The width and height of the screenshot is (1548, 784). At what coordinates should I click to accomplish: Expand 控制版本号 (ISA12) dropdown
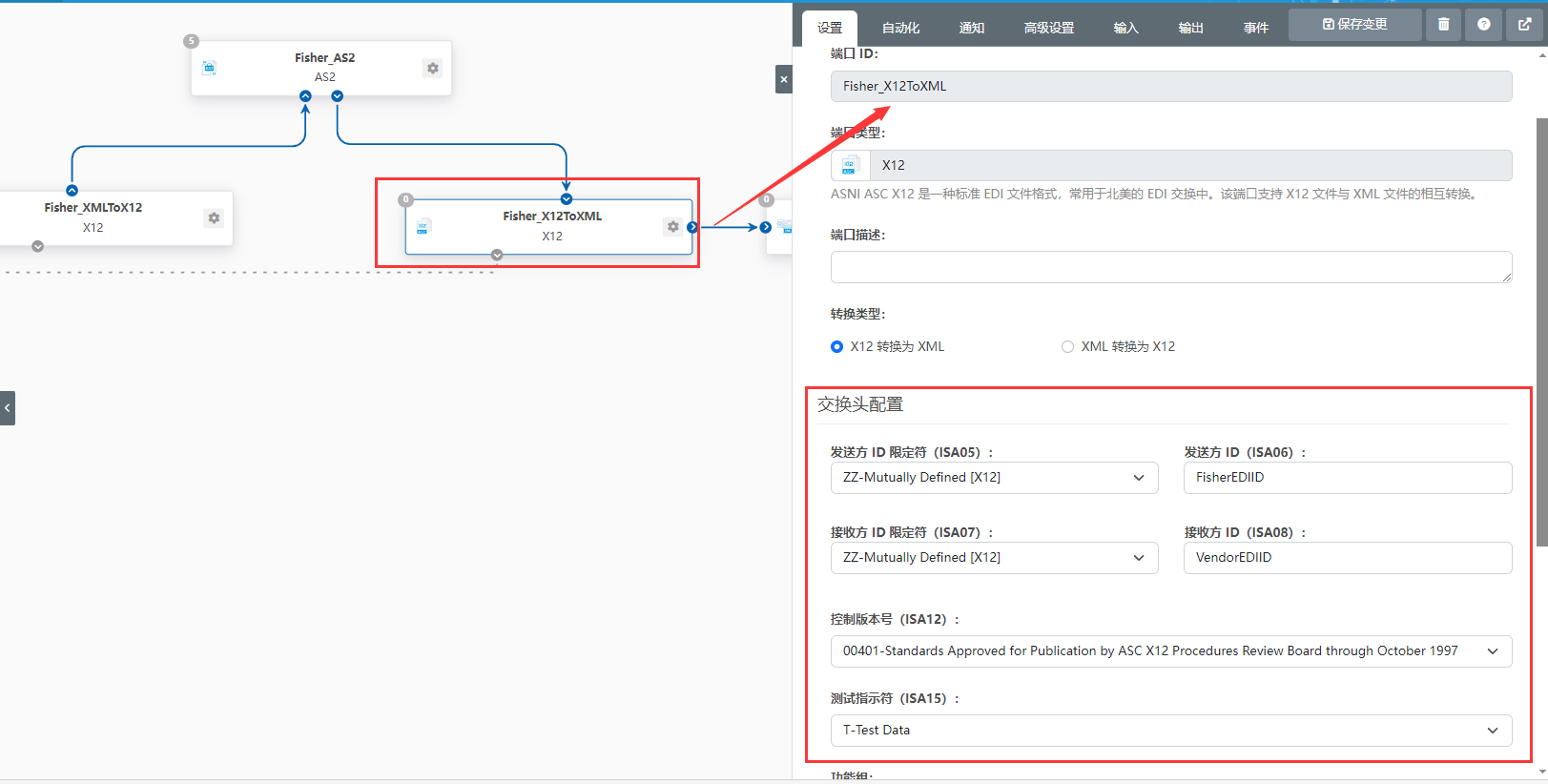1170,651
